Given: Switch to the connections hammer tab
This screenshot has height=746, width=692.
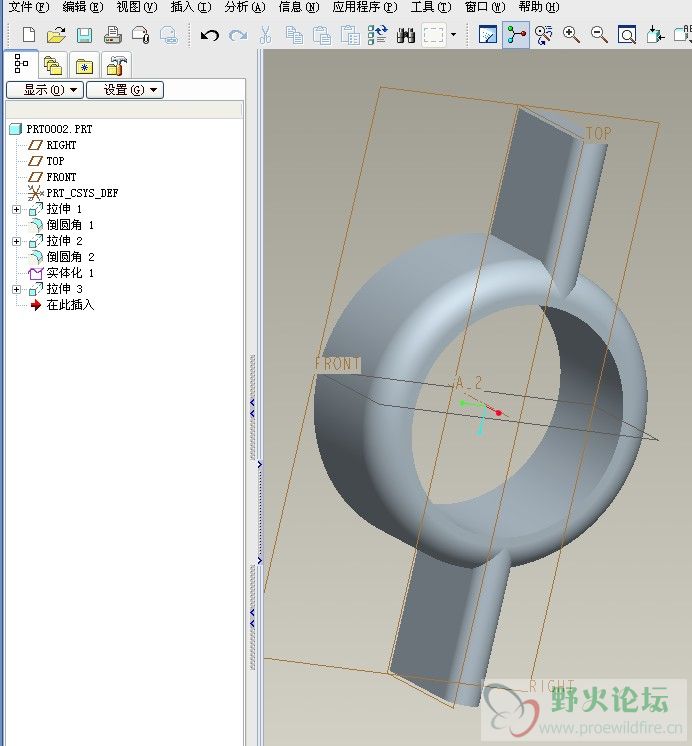Looking at the screenshot, I should 116,66.
